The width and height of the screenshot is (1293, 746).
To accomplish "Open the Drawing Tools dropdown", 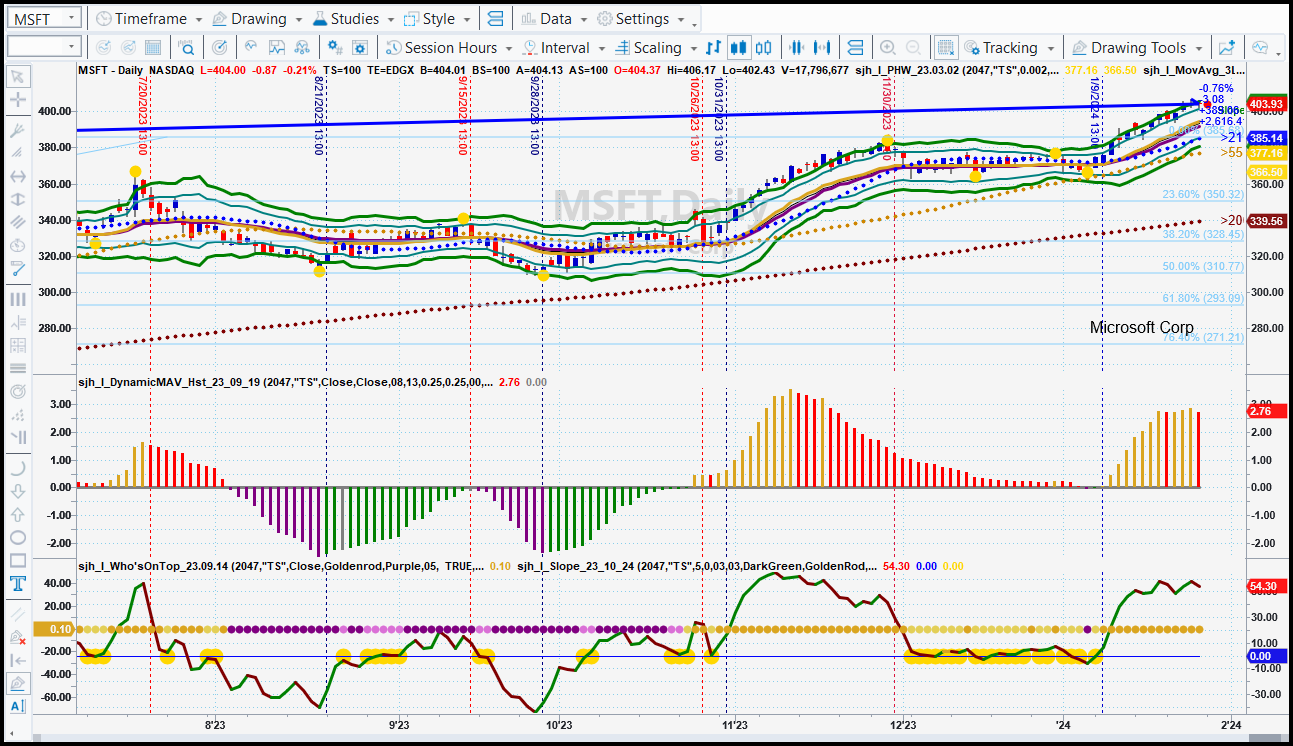I will click(1138, 47).
